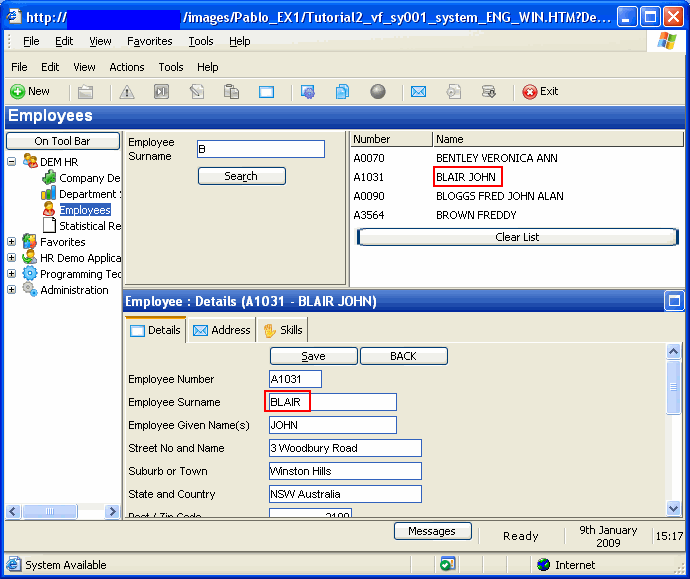Expand the Favorites tree node
This screenshot has height=579, width=690.
click(11, 242)
